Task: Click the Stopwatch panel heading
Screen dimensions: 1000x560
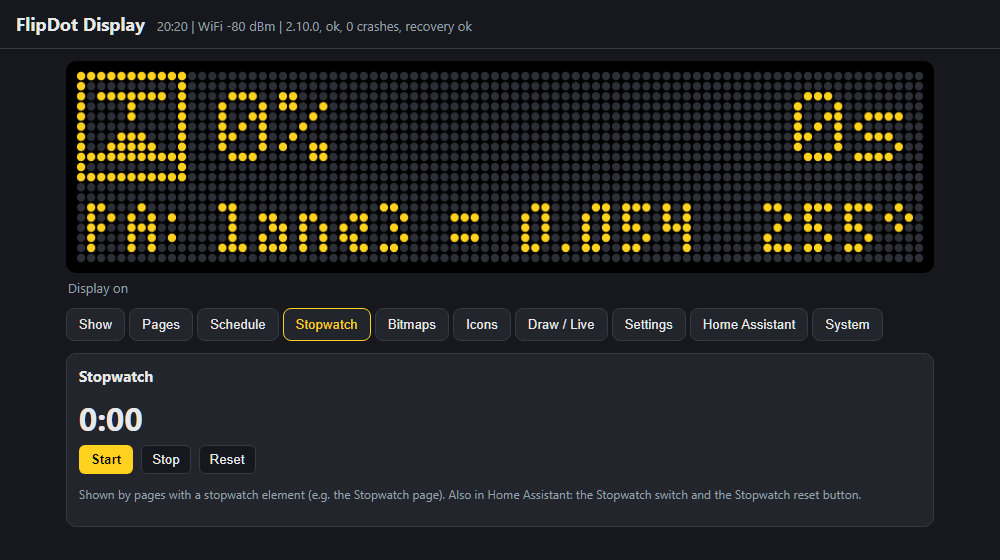Action: 116,377
